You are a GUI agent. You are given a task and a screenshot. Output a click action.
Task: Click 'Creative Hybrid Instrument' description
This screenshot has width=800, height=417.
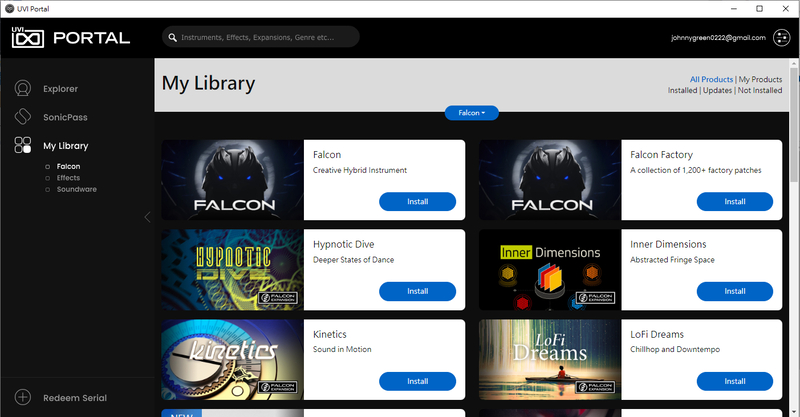pos(360,170)
